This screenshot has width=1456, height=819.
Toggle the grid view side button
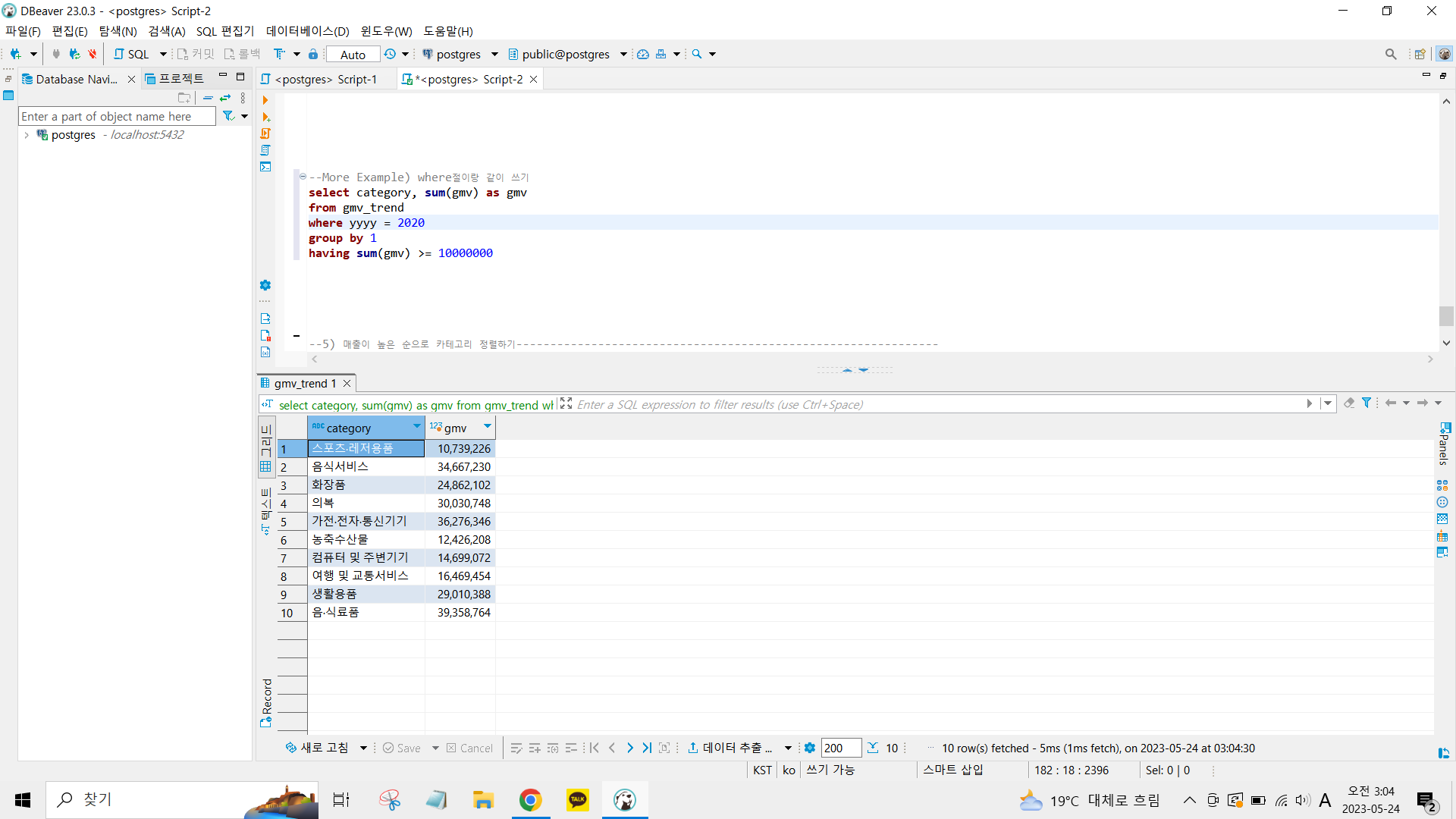coord(266,447)
